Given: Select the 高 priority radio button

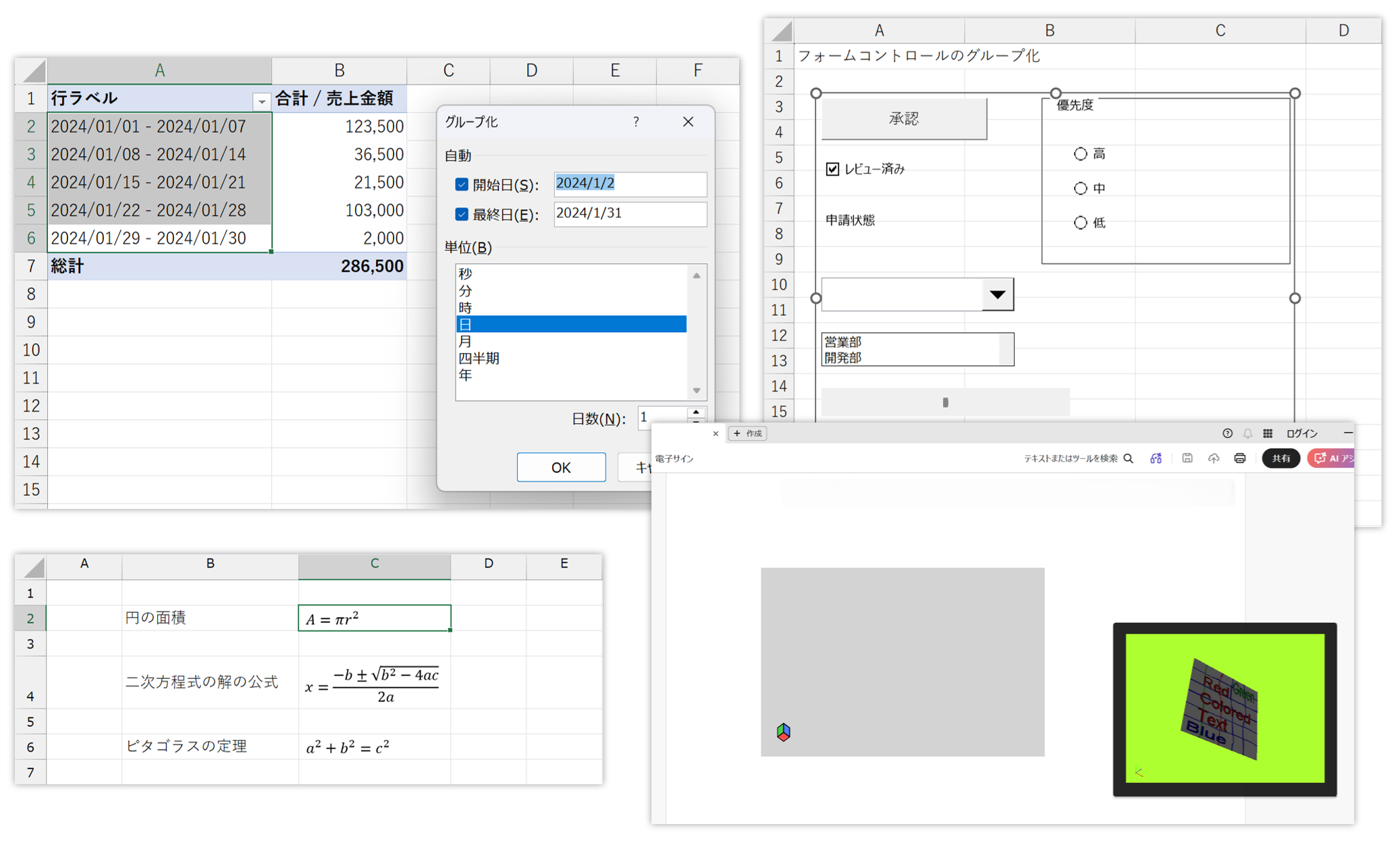Looking at the screenshot, I should [x=1080, y=154].
